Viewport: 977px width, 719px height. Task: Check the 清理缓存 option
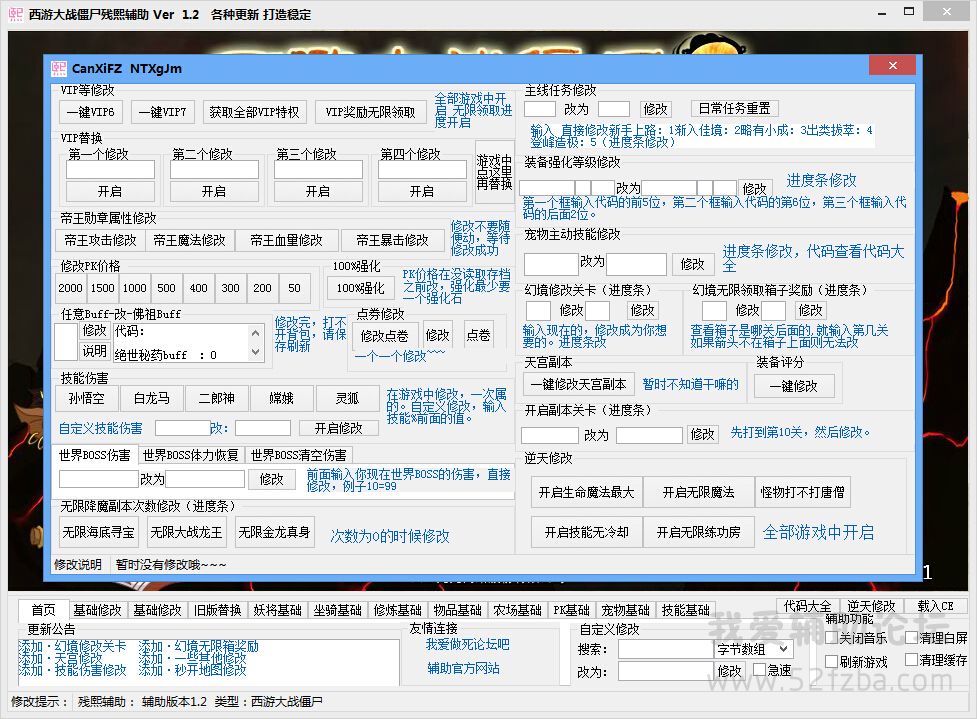tap(912, 660)
